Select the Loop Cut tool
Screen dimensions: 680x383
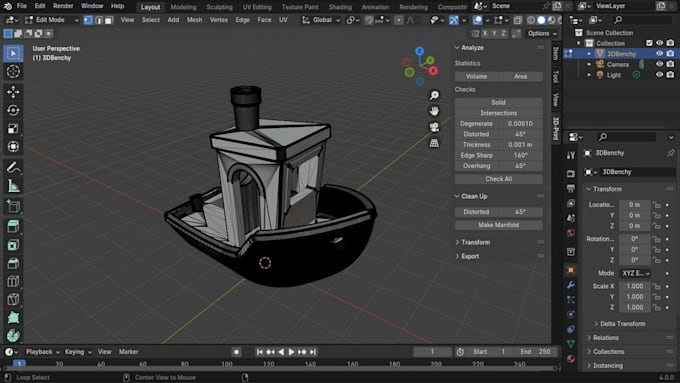tap(13, 281)
